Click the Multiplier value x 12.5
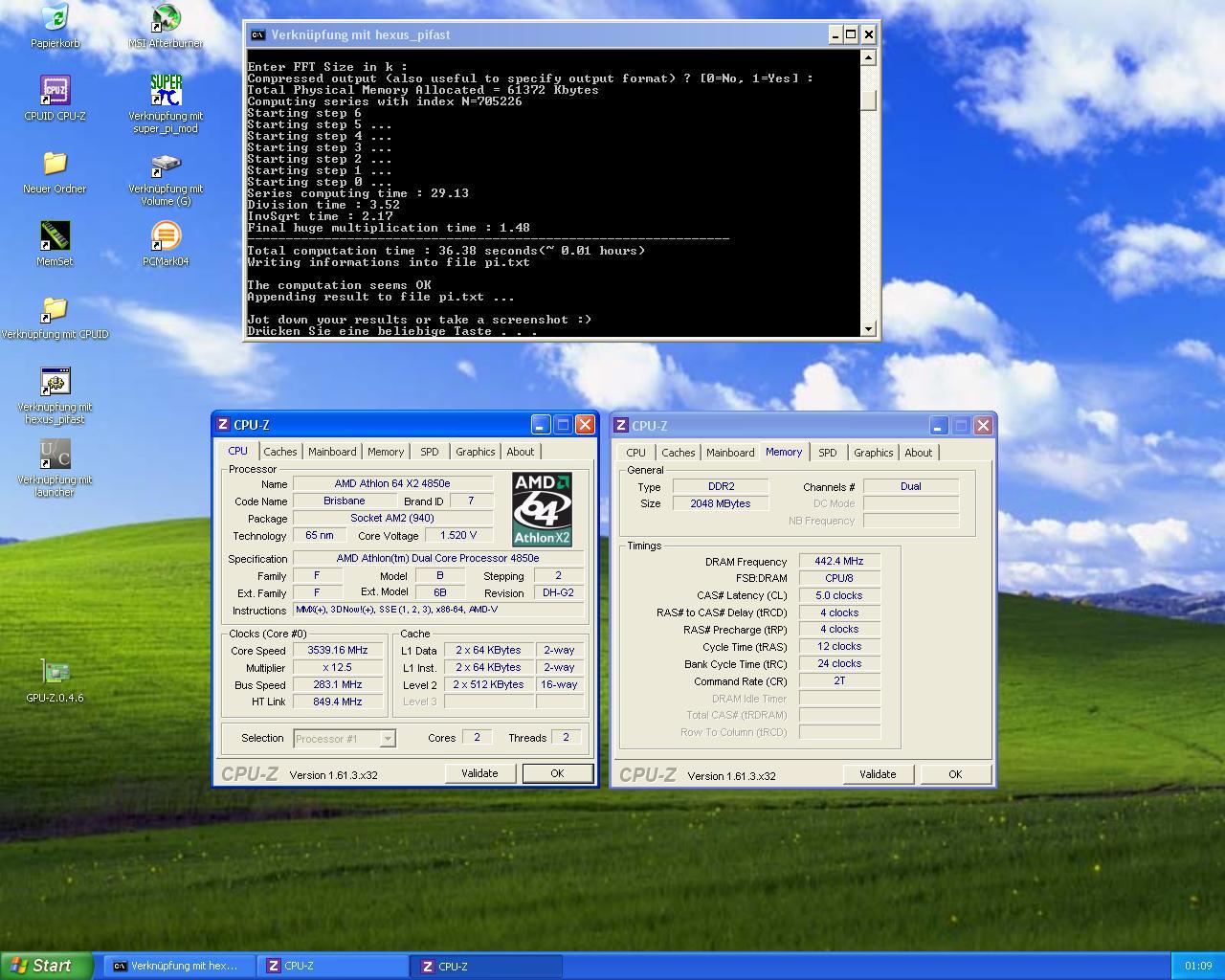Image resolution: width=1225 pixels, height=980 pixels. tap(340, 668)
